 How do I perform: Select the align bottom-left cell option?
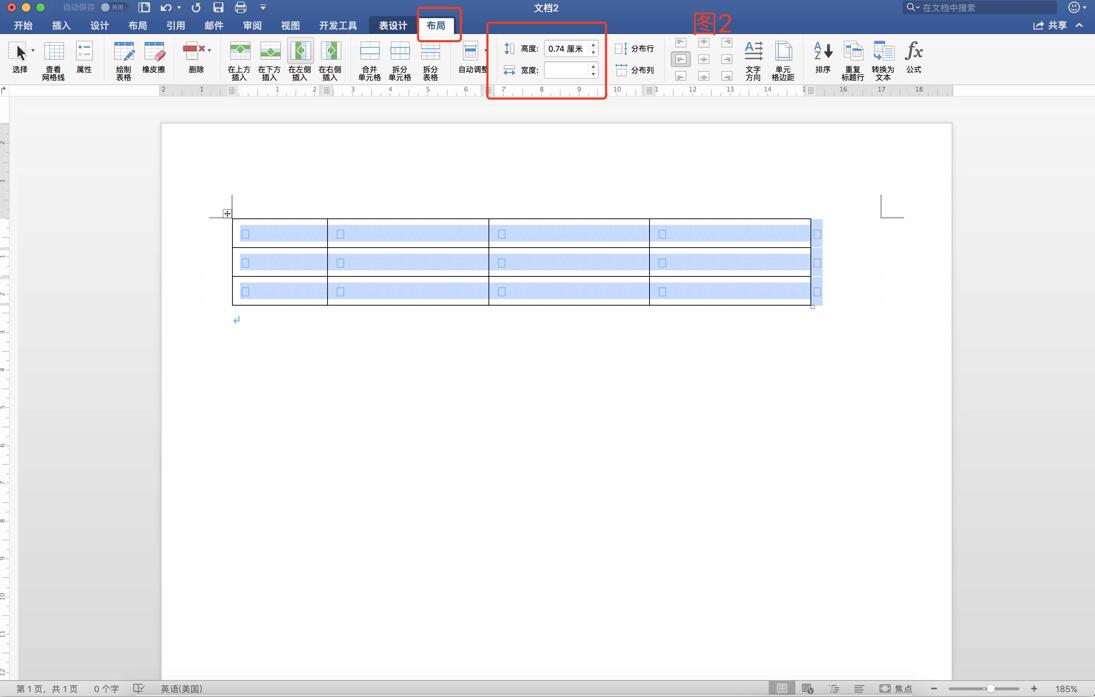(x=681, y=76)
